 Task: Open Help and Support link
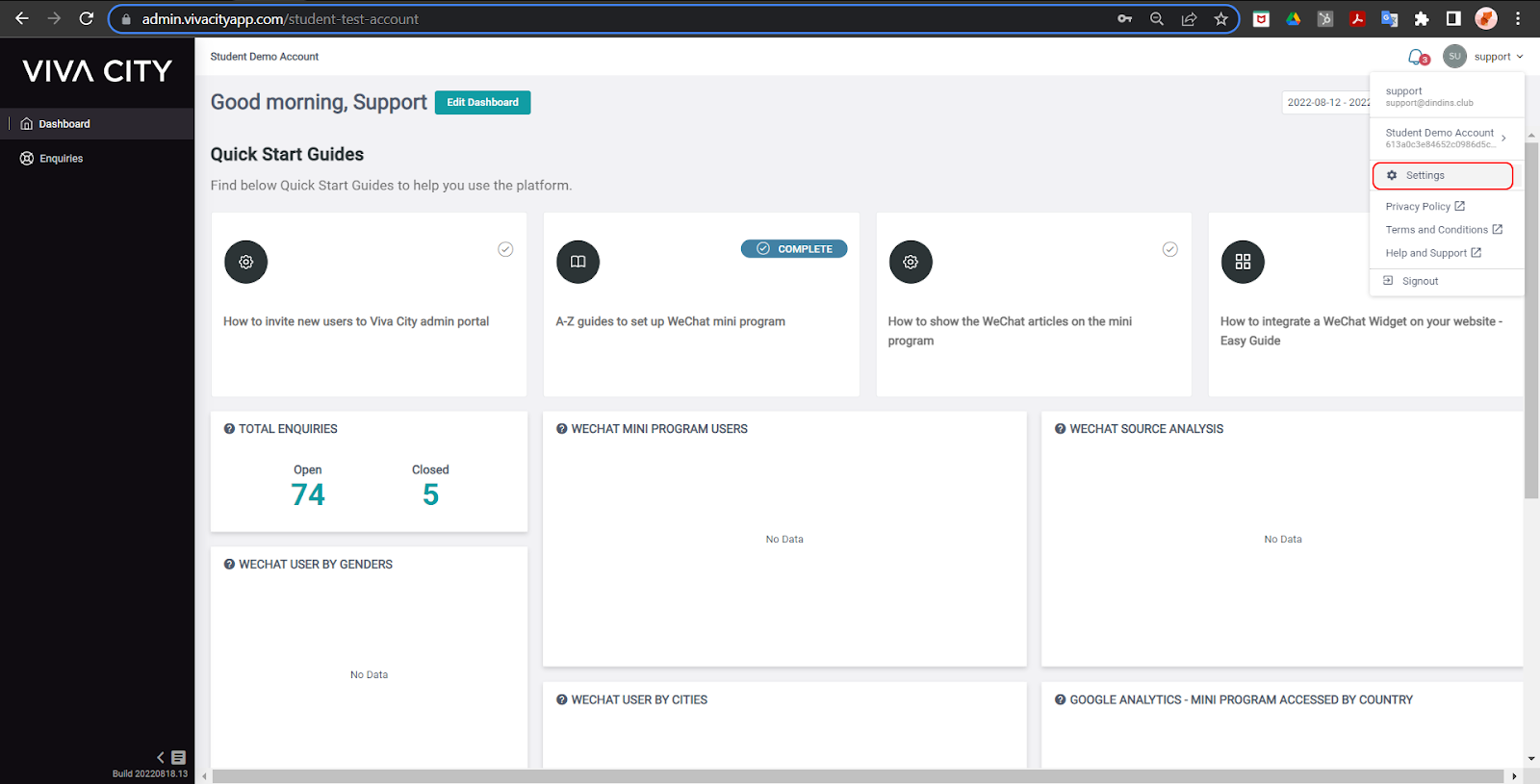[x=1433, y=253]
